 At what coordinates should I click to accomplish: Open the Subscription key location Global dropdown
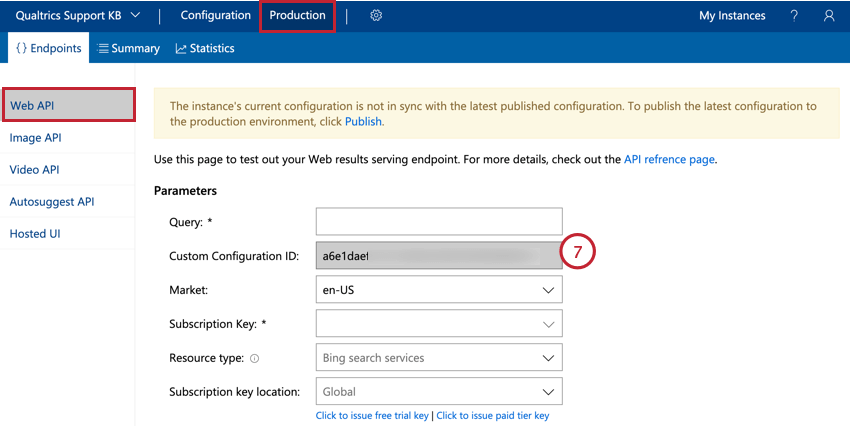pyautogui.click(x=439, y=391)
